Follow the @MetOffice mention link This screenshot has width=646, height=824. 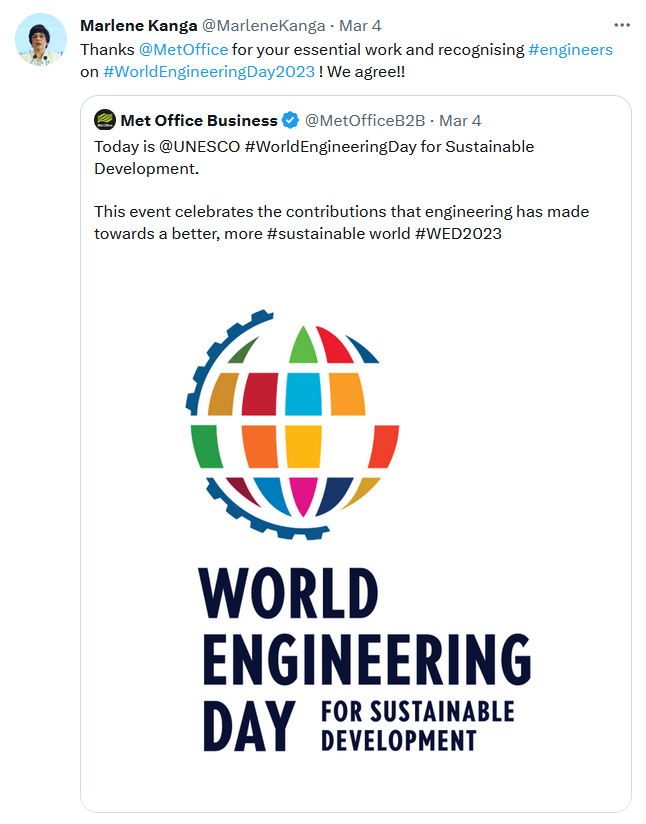coord(184,49)
